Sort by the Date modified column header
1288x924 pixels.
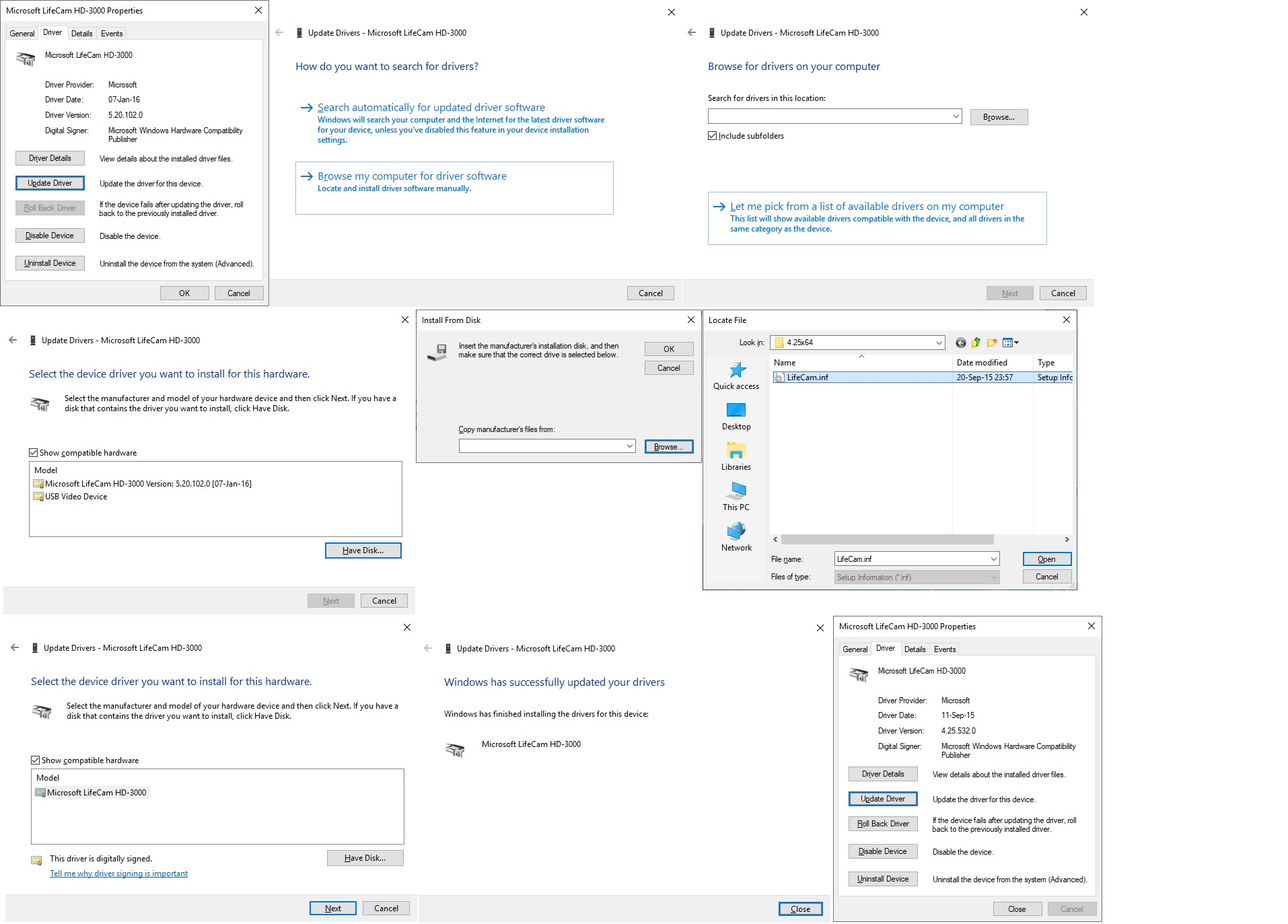tap(992, 363)
